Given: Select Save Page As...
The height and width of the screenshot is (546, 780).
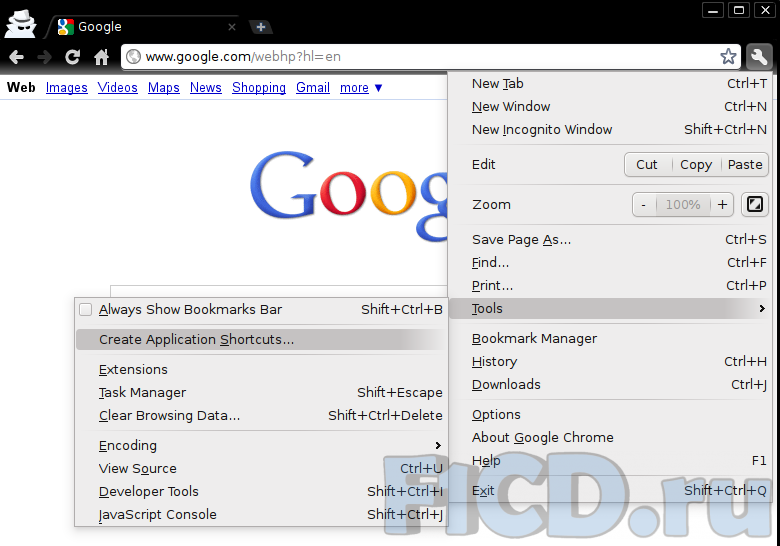Looking at the screenshot, I should (612, 240).
